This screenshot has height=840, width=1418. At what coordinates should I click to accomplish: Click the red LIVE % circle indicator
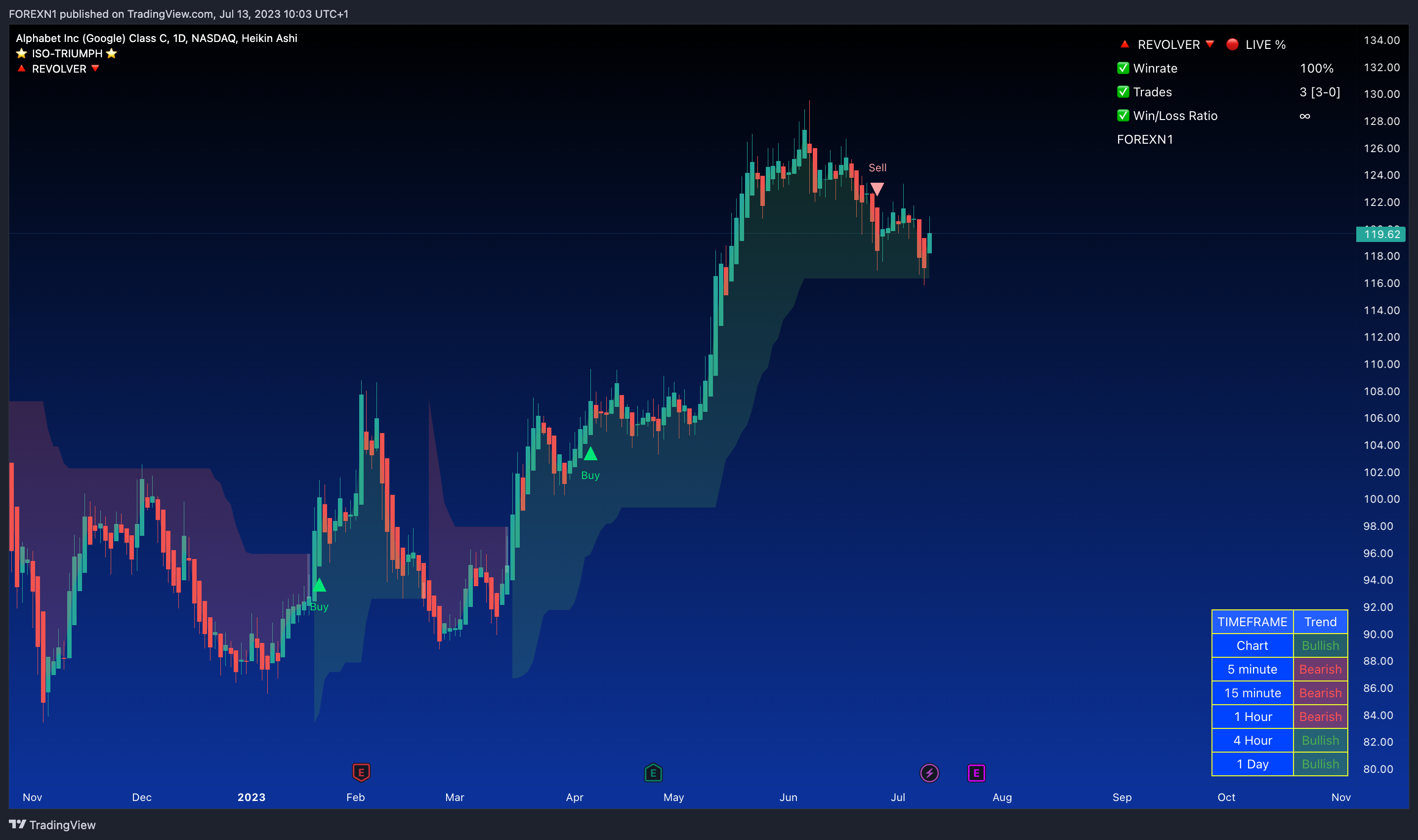coord(1232,44)
